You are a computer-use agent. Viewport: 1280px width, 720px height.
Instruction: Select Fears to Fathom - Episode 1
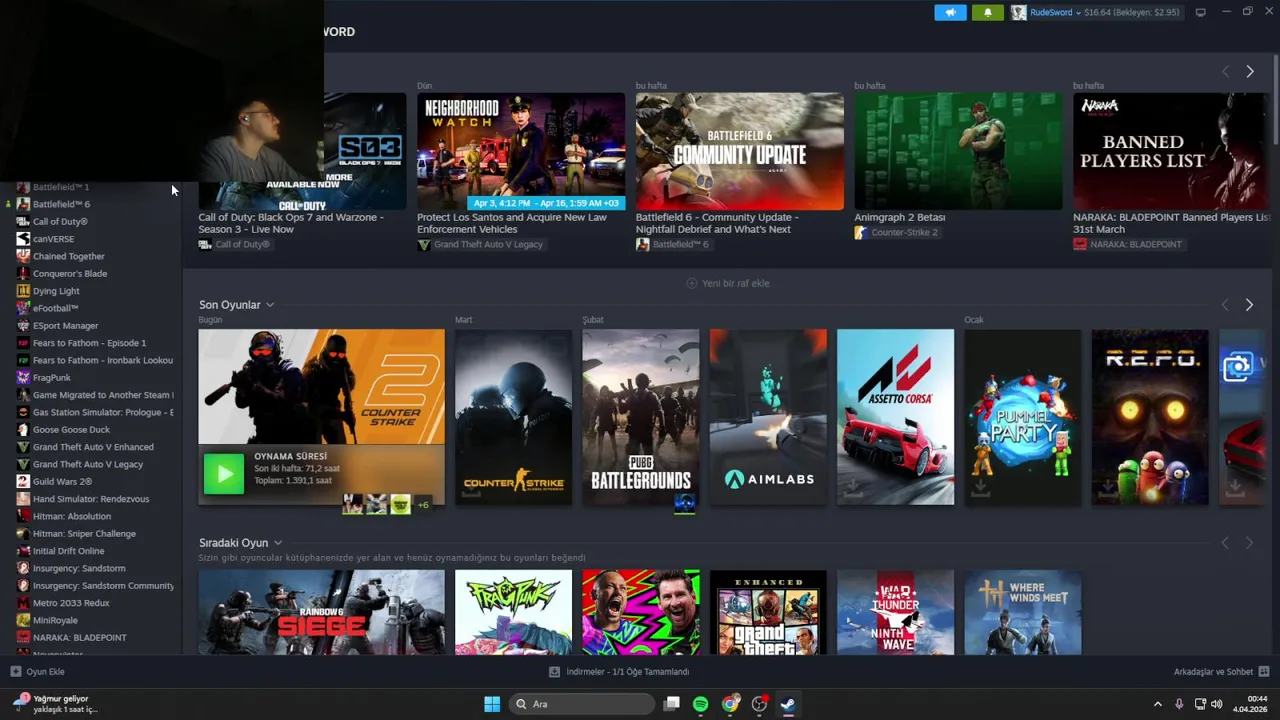tap(89, 343)
